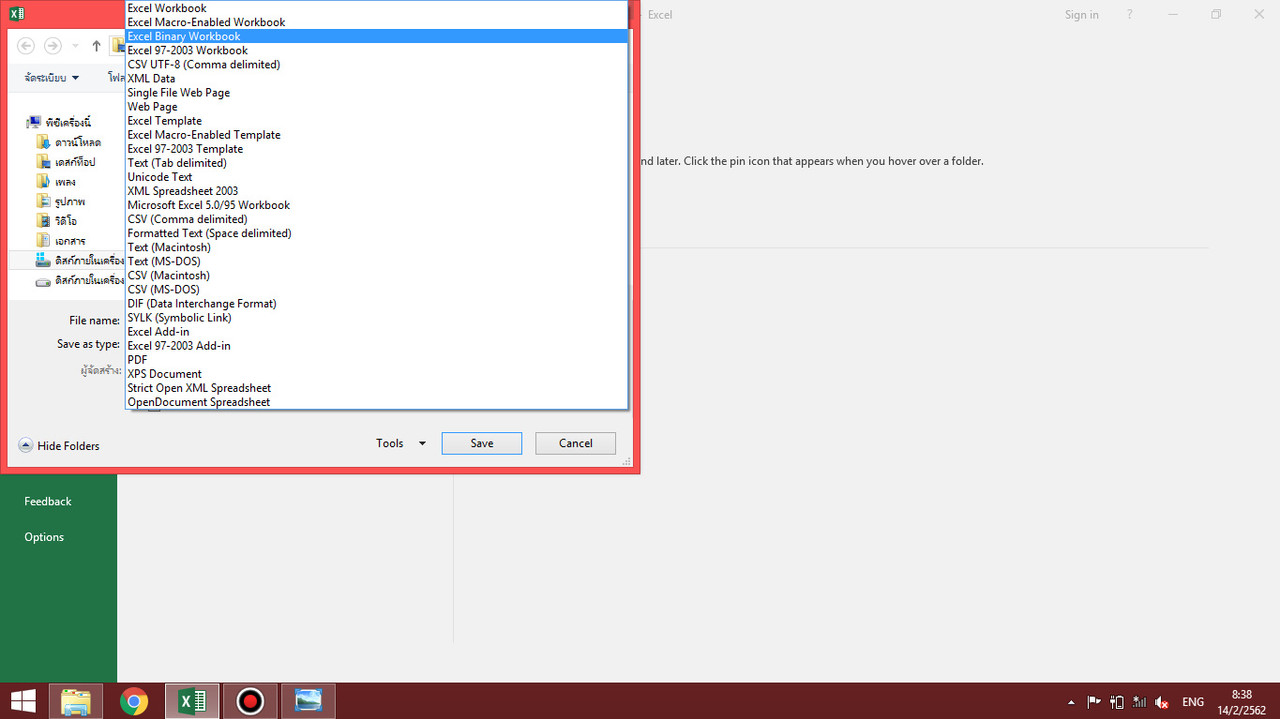Open the screen recorder taskbar icon
The height and width of the screenshot is (719, 1280).
pos(250,701)
